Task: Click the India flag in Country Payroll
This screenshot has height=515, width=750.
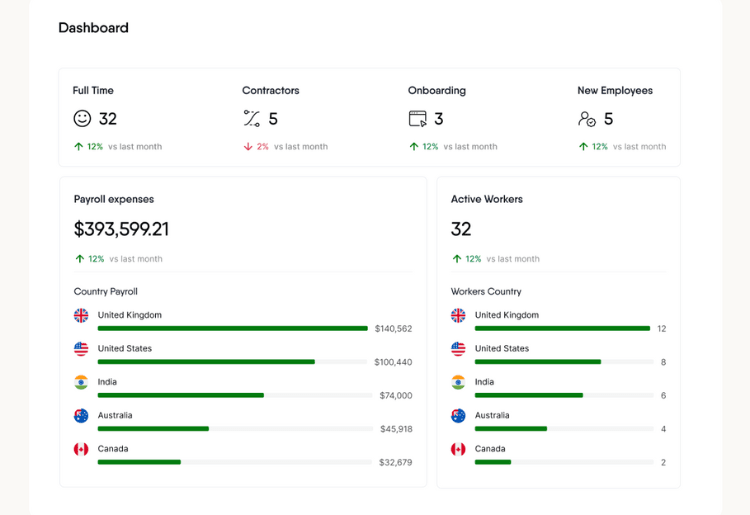Action: [81, 382]
